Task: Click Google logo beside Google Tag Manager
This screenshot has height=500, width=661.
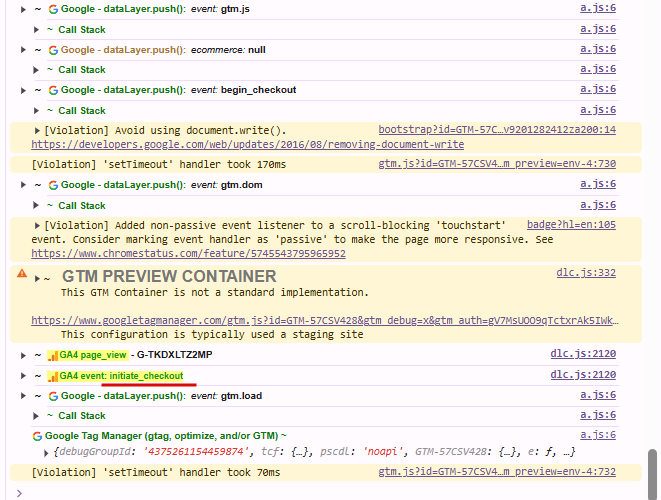Action: coord(38,436)
